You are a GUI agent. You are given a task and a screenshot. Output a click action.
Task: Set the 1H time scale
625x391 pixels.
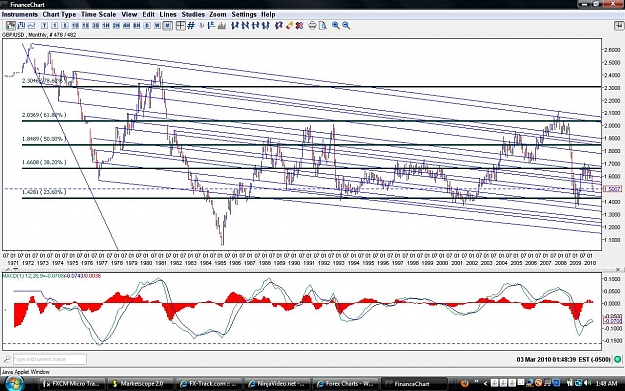(106, 26)
